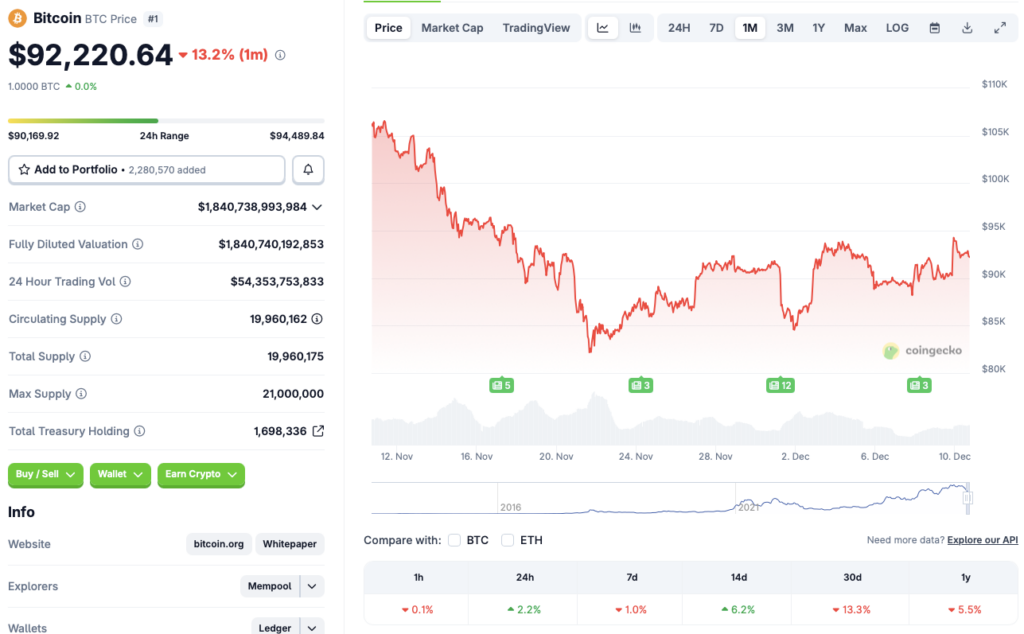
Task: Open the Explore our API link
Action: [x=981, y=539]
